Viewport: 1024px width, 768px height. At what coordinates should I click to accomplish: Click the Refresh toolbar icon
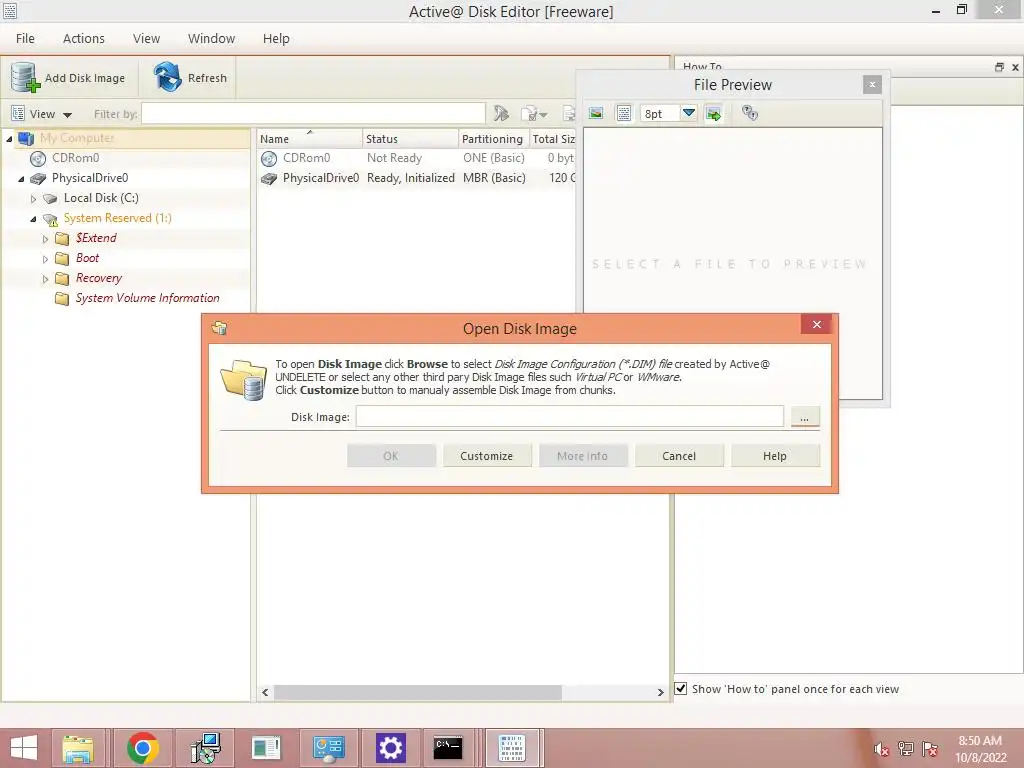pos(168,77)
